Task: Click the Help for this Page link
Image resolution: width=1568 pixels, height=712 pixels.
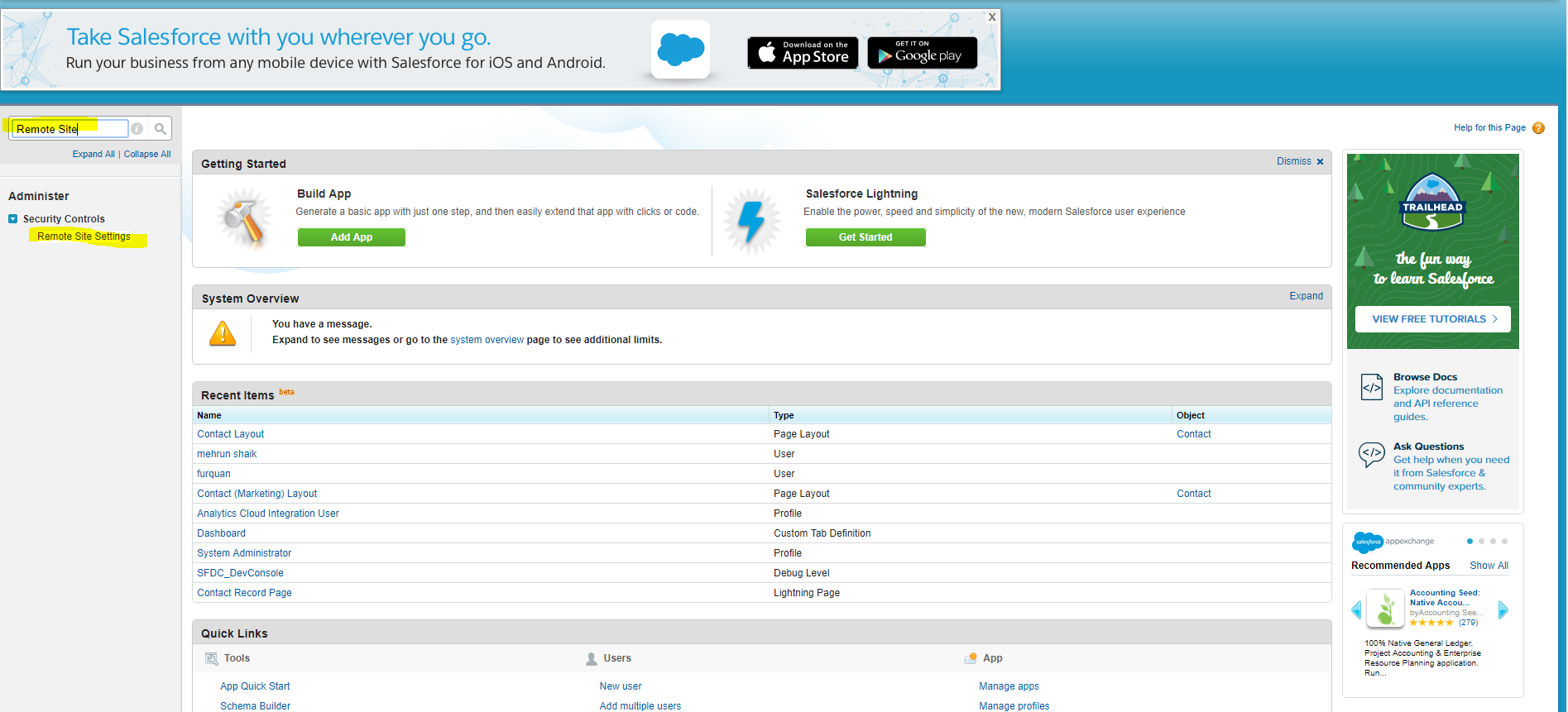Action: [x=1489, y=127]
